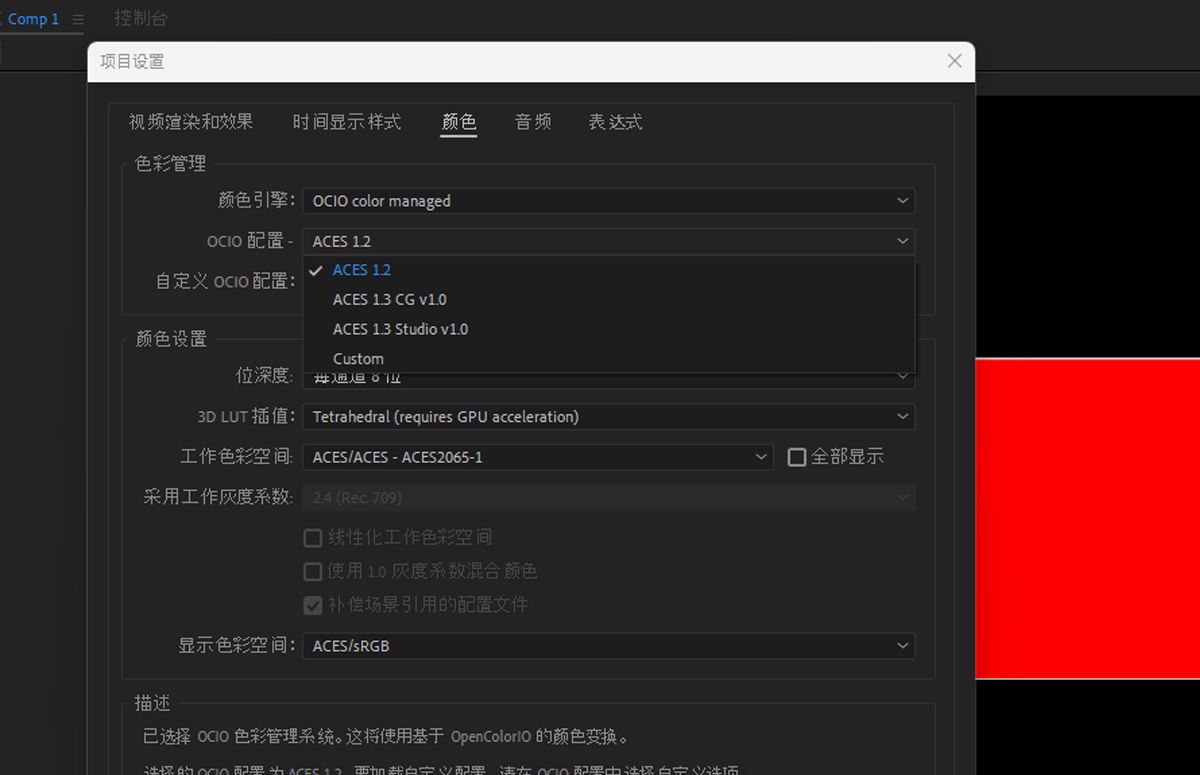The width and height of the screenshot is (1200, 775).
Task: Open the 工作色彩空间 dropdown
Action: (539, 457)
